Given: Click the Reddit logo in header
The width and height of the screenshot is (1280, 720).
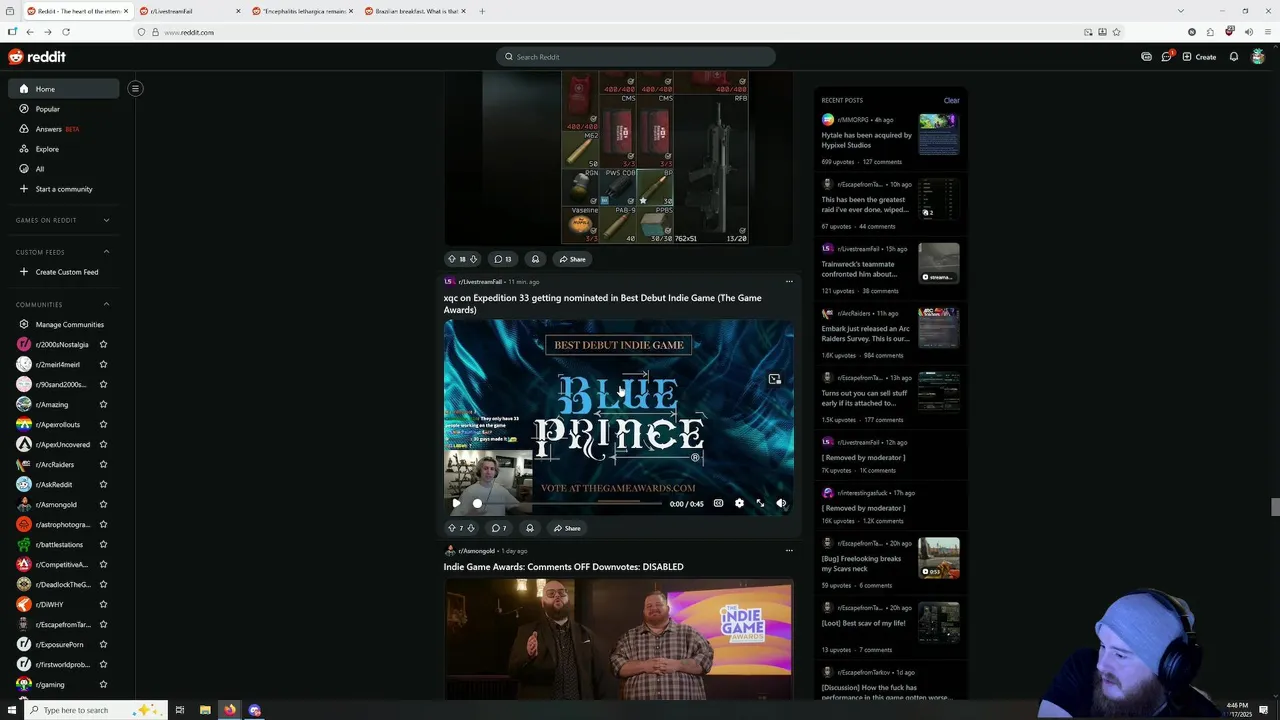Looking at the screenshot, I should pos(37,57).
